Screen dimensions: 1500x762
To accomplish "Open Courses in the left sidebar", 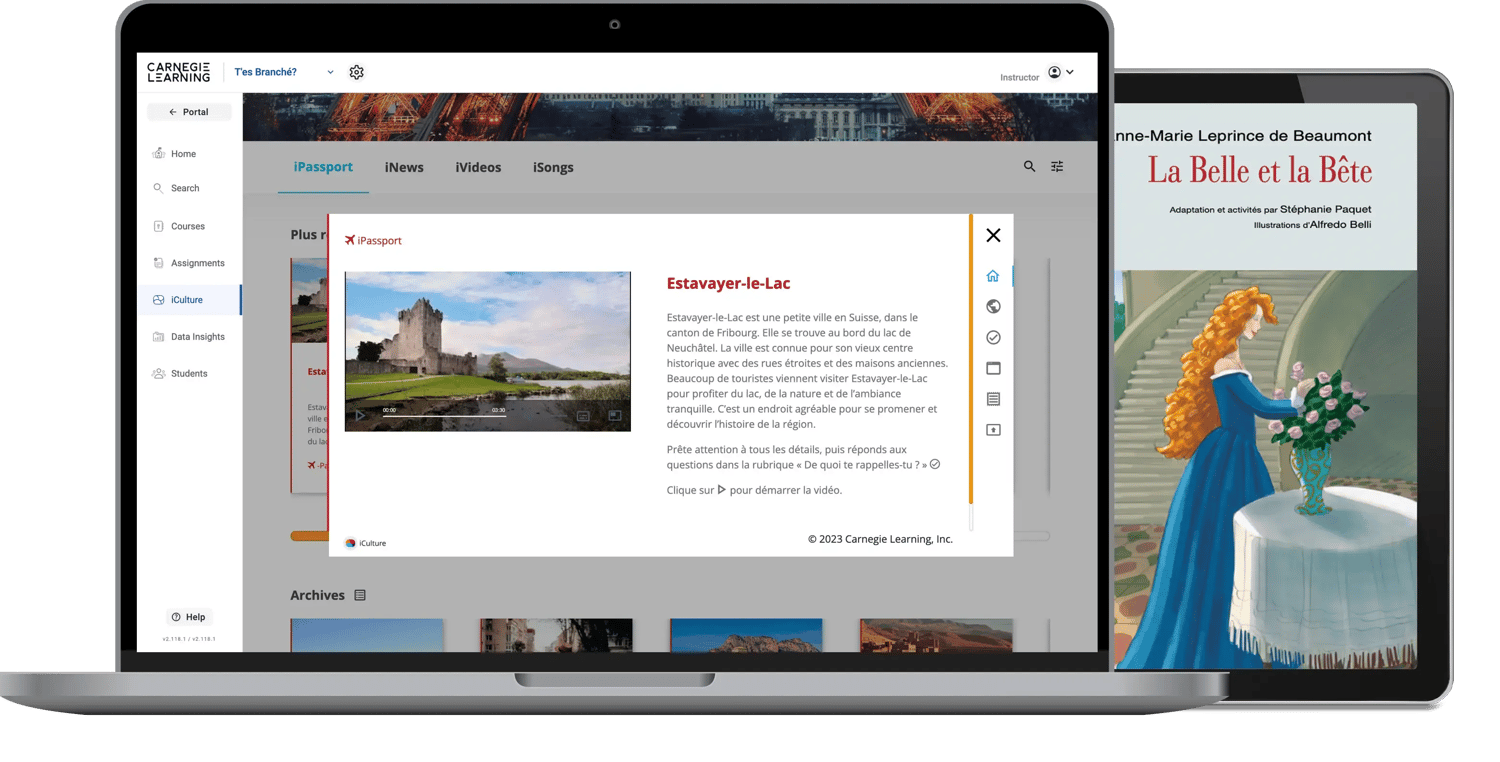I will [x=179, y=226].
